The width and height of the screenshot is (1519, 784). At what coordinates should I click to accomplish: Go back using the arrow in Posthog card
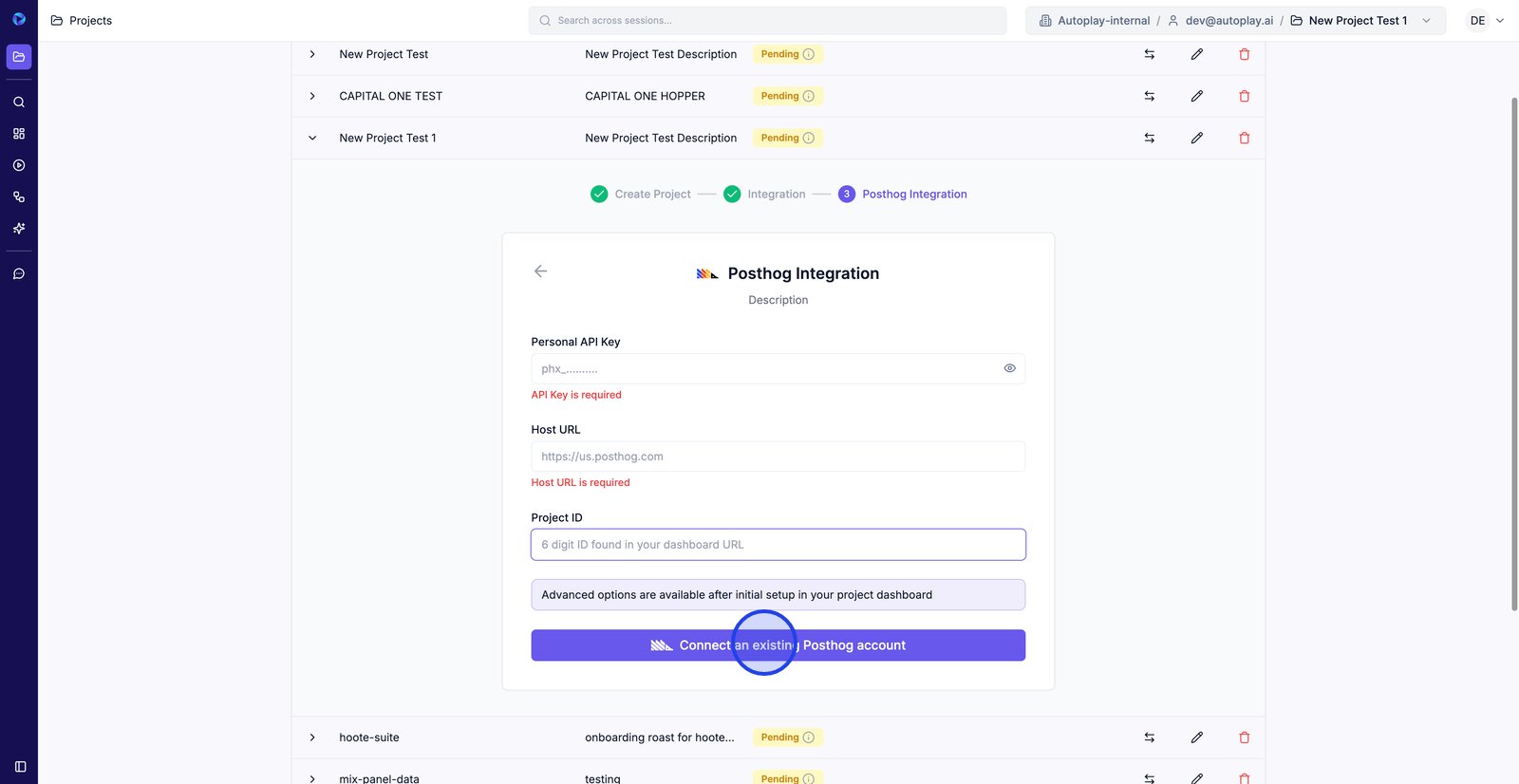[540, 271]
